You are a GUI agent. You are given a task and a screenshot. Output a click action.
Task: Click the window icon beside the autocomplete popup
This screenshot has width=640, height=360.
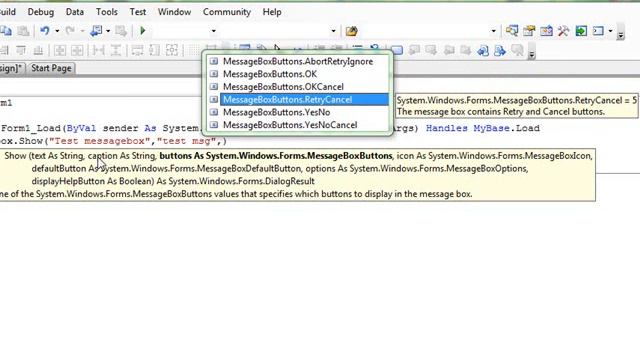[397, 51]
